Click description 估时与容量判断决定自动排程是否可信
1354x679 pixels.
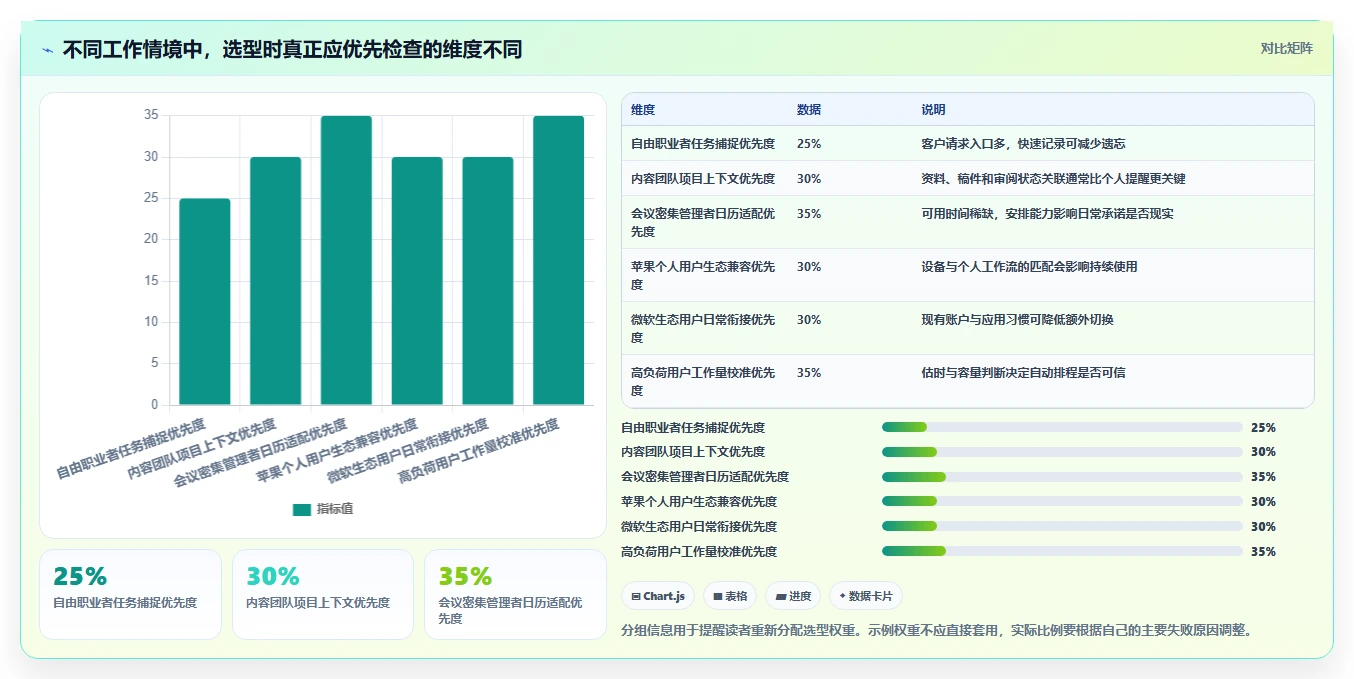1023,373
